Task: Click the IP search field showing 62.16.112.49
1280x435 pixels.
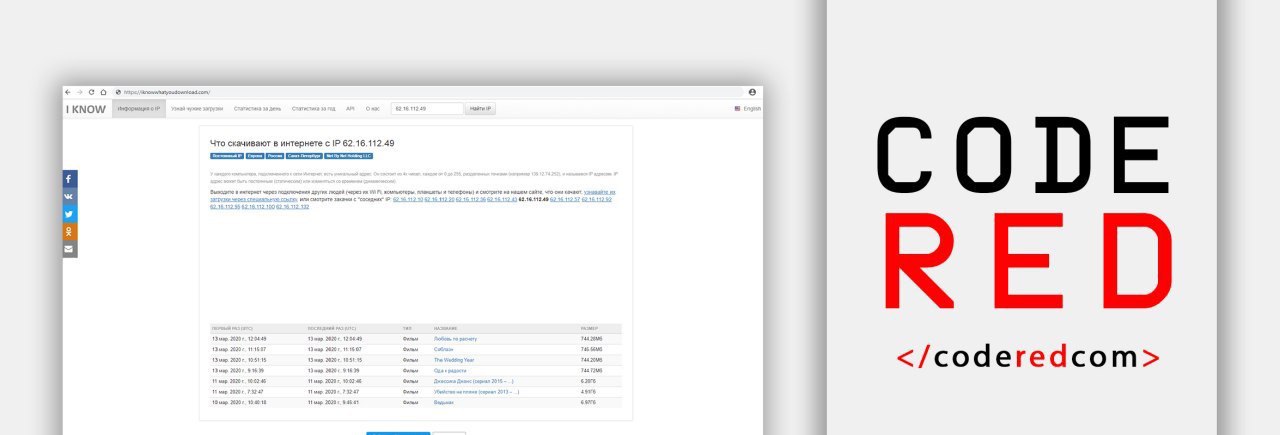Action: point(427,108)
